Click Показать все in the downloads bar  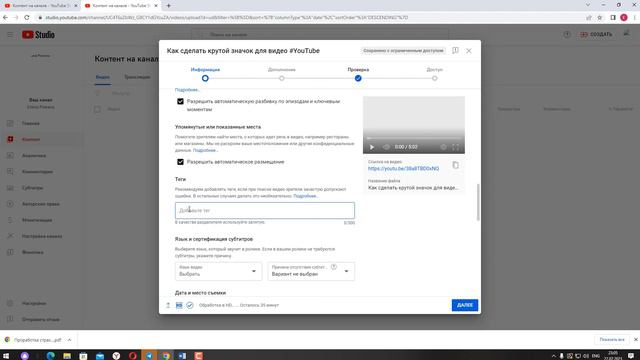pos(612,340)
